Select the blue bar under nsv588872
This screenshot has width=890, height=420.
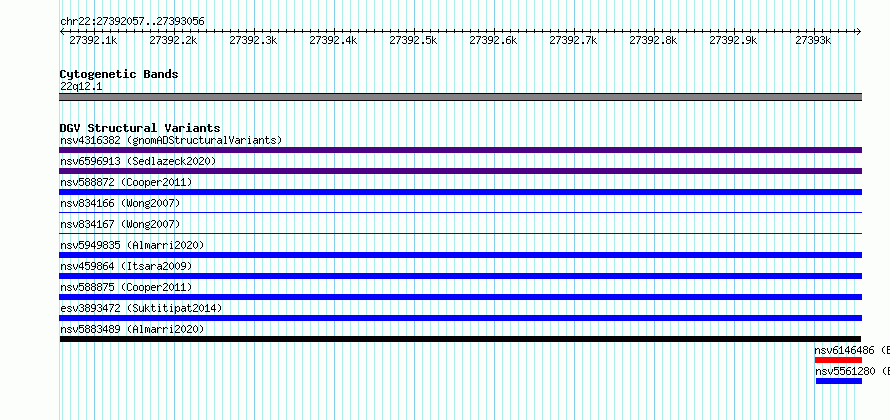point(460,192)
